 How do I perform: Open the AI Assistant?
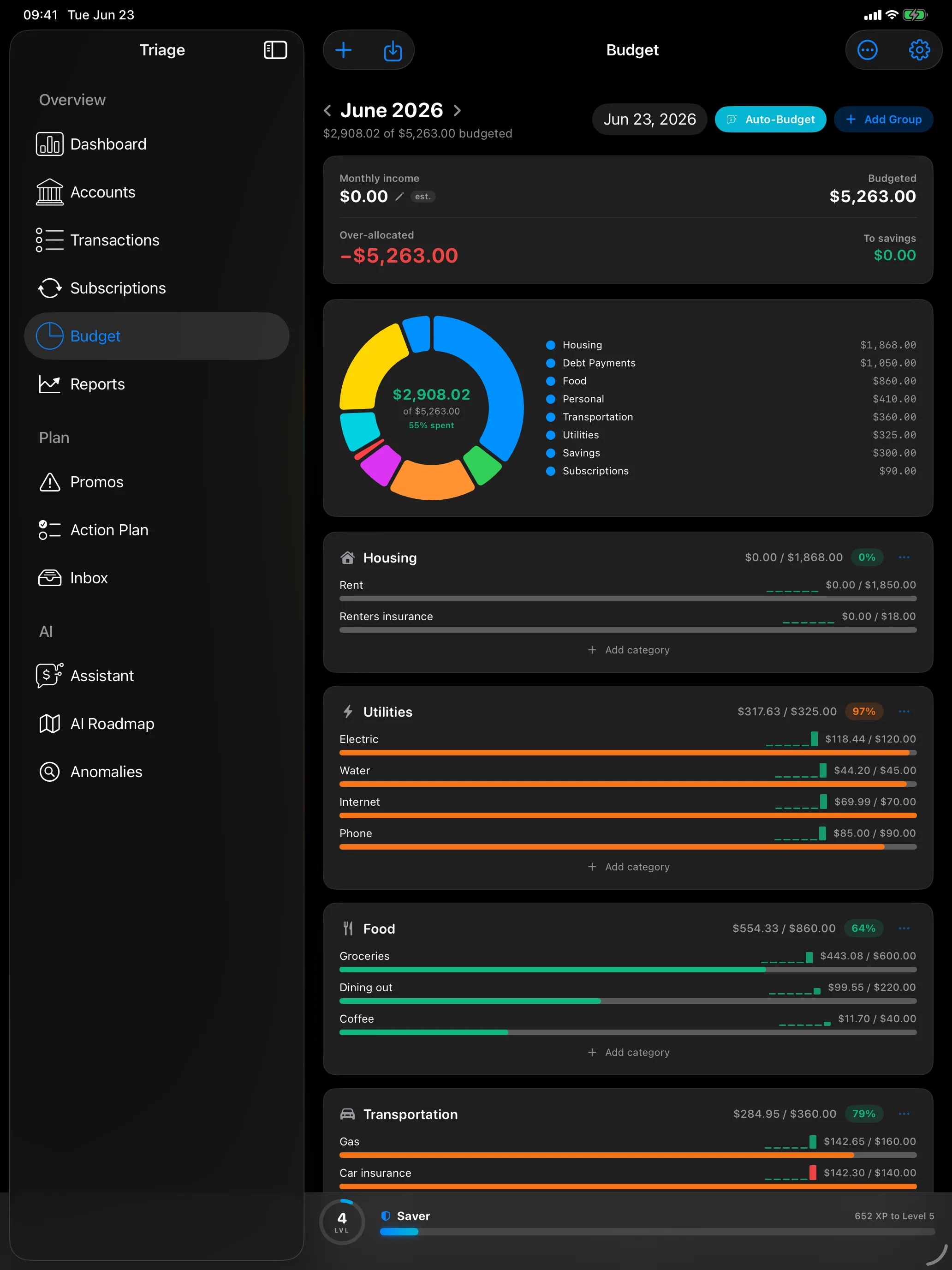tap(156, 676)
